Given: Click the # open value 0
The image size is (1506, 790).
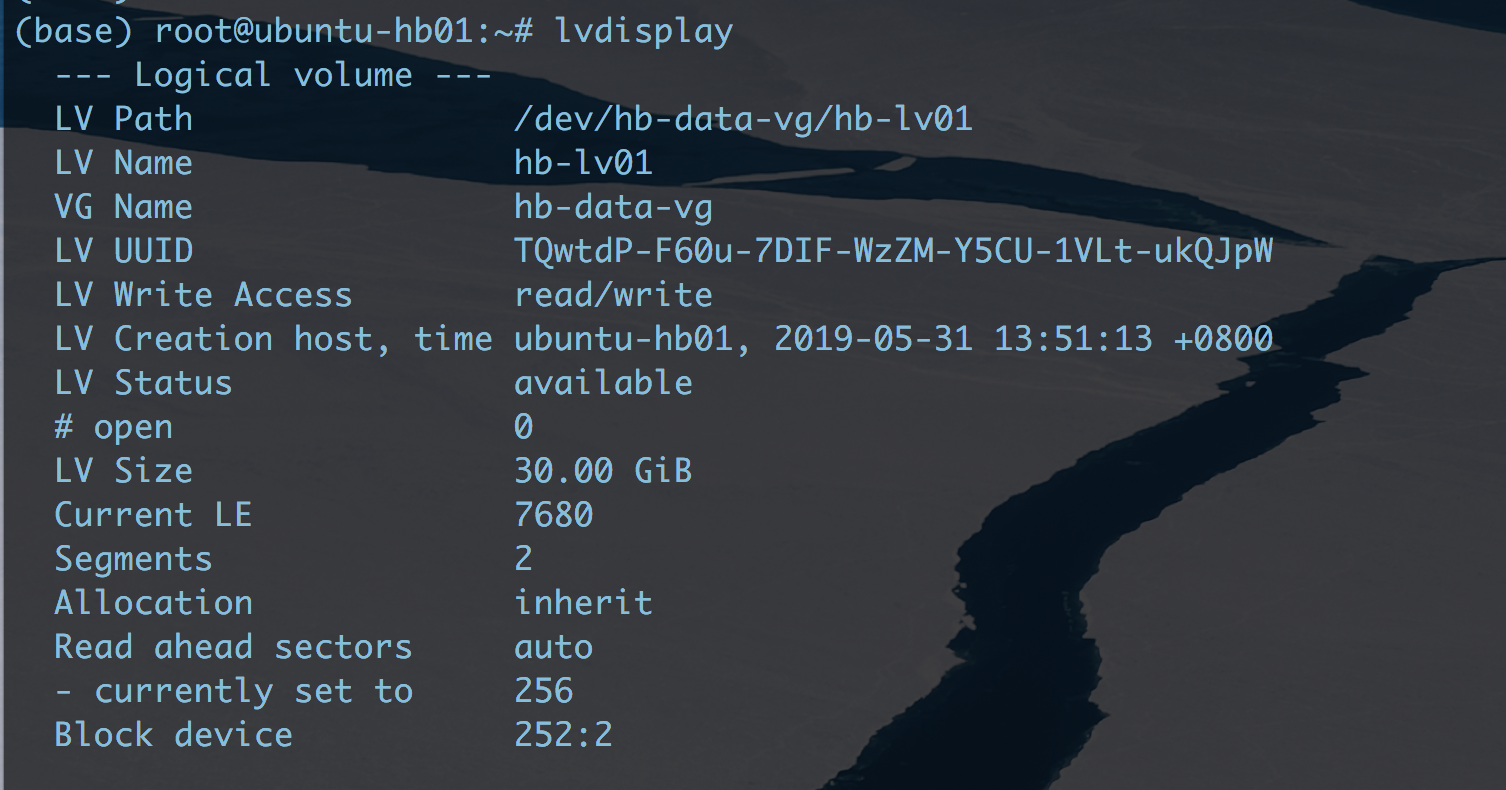Looking at the screenshot, I should (524, 427).
